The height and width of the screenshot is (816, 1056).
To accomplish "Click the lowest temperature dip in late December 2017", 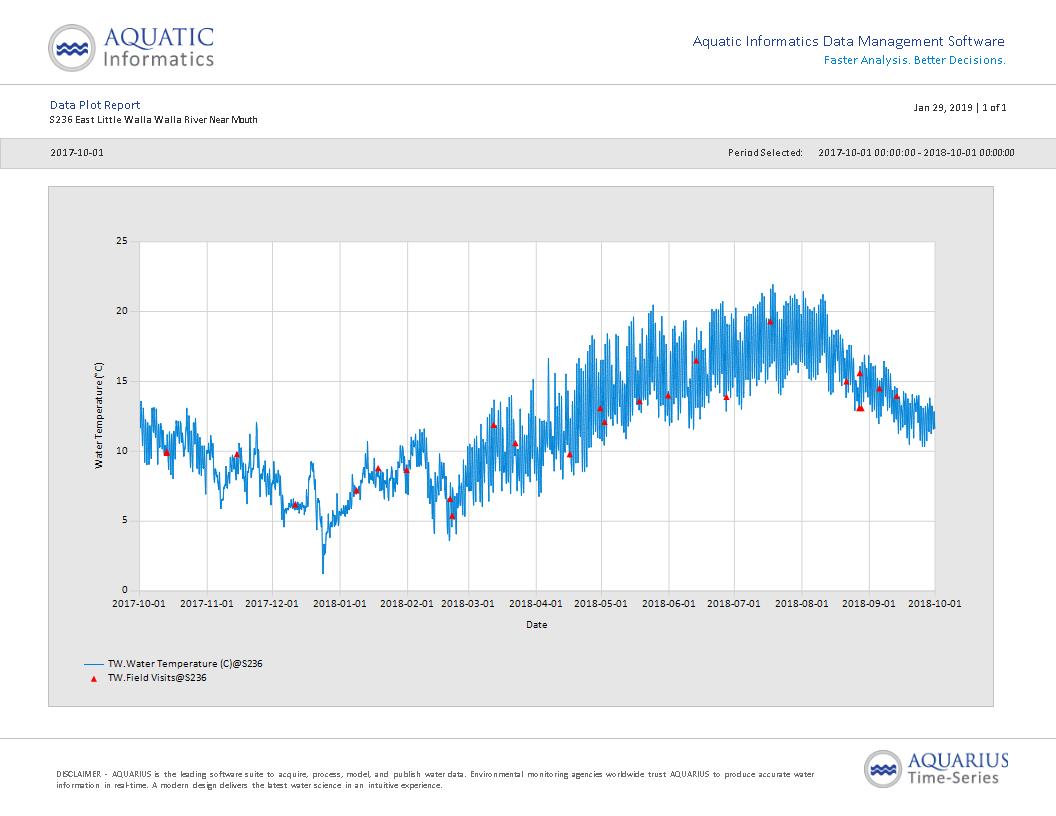I will pos(323,571).
